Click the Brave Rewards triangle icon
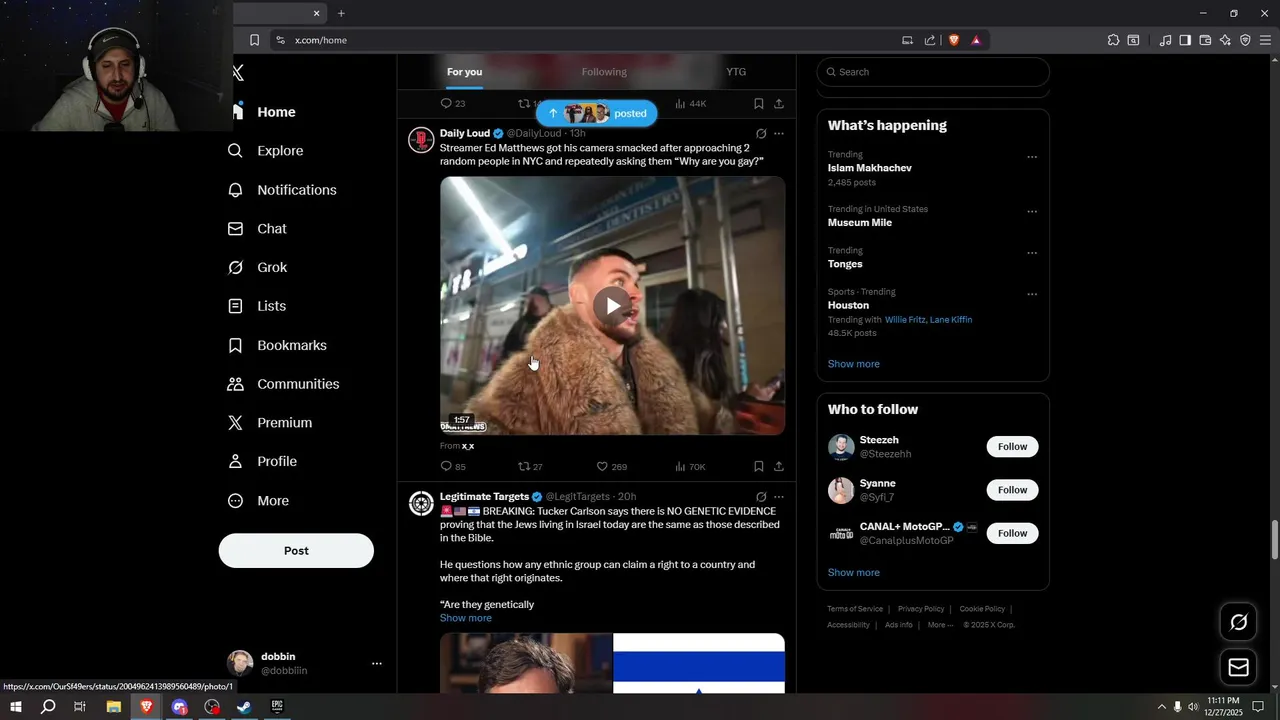 [x=976, y=40]
